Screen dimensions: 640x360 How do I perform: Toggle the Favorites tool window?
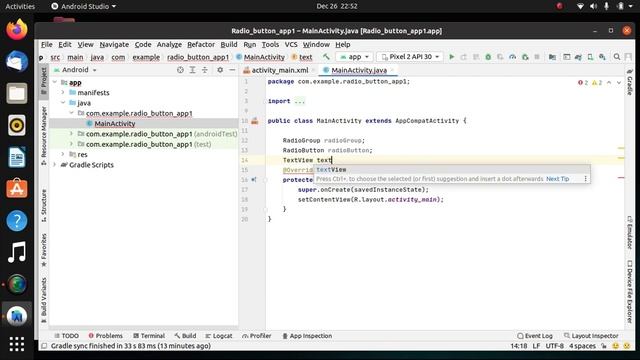pos(44,250)
